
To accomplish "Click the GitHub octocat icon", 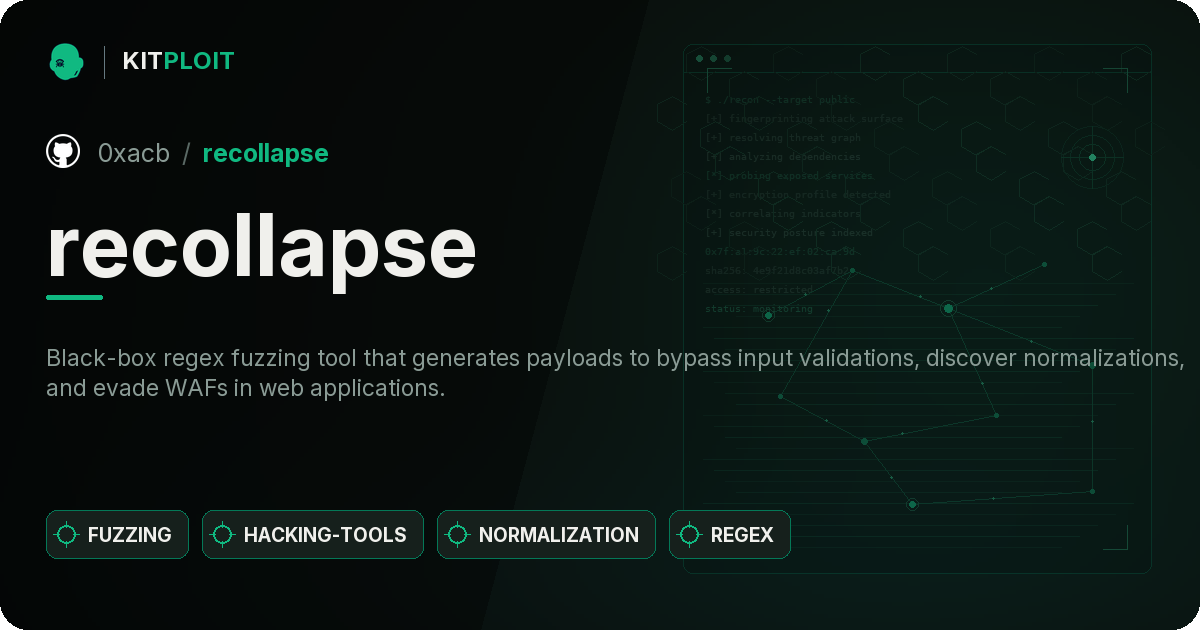I will [63, 152].
